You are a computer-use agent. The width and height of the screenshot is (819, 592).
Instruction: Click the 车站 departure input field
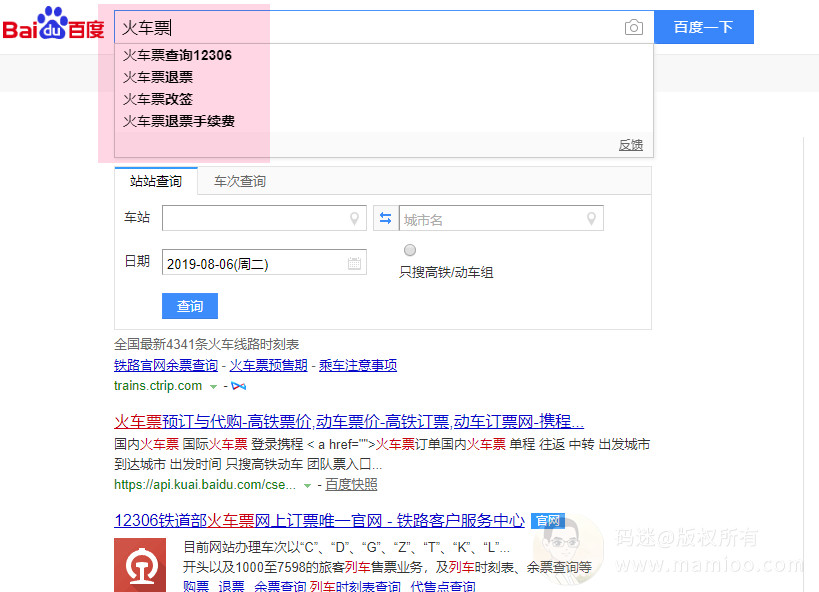(x=264, y=218)
